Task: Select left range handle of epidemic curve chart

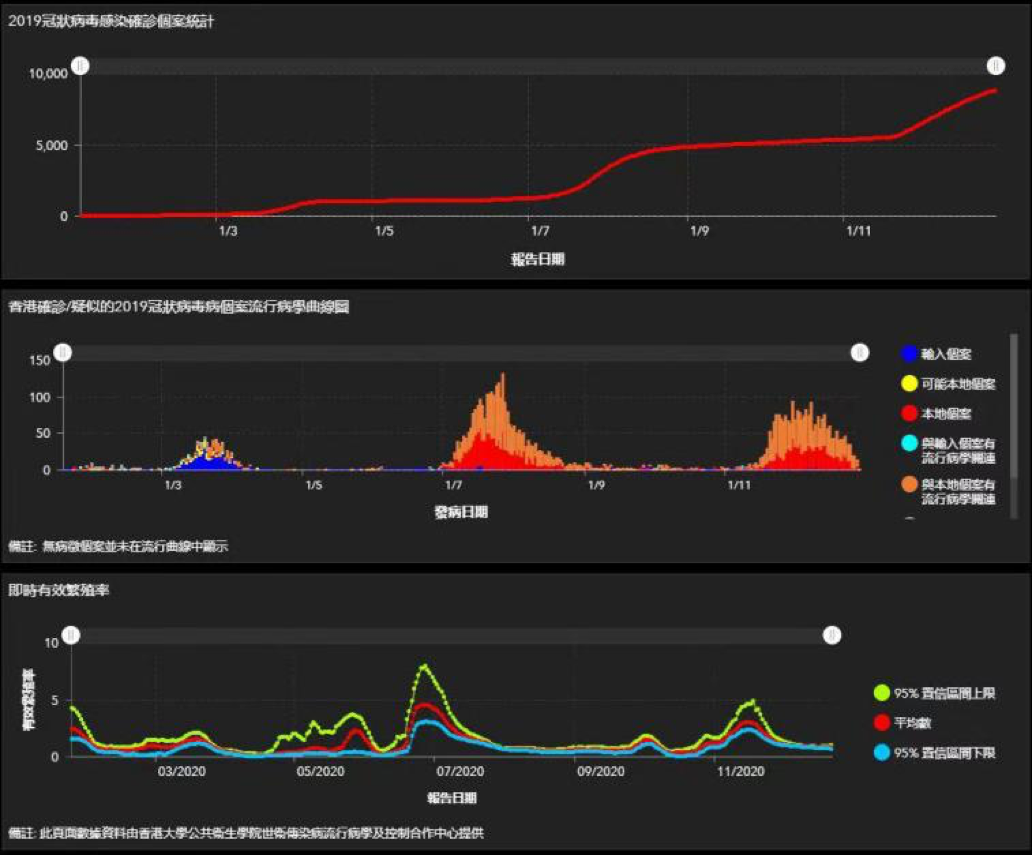Action: tap(63, 353)
